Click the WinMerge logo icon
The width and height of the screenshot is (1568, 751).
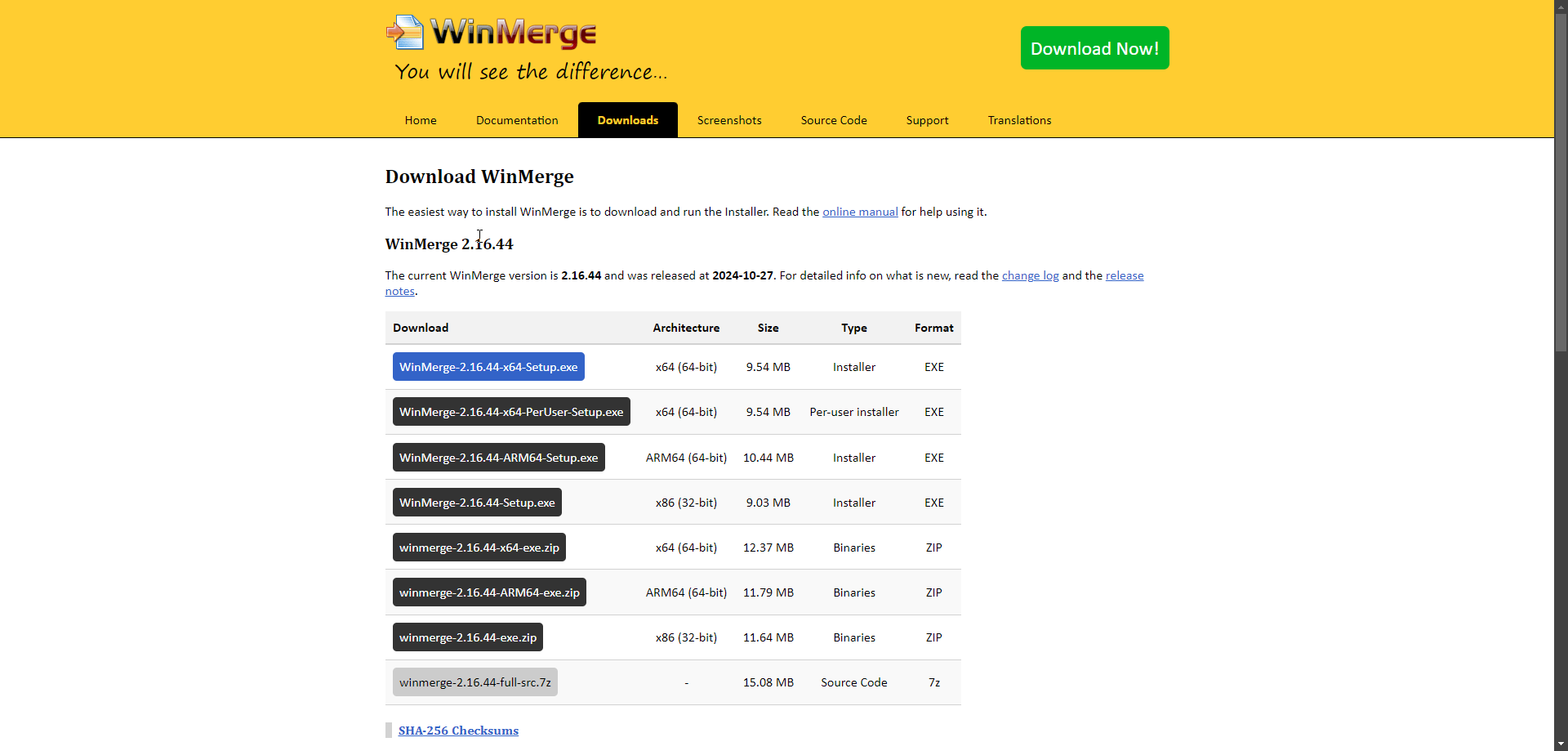(406, 33)
